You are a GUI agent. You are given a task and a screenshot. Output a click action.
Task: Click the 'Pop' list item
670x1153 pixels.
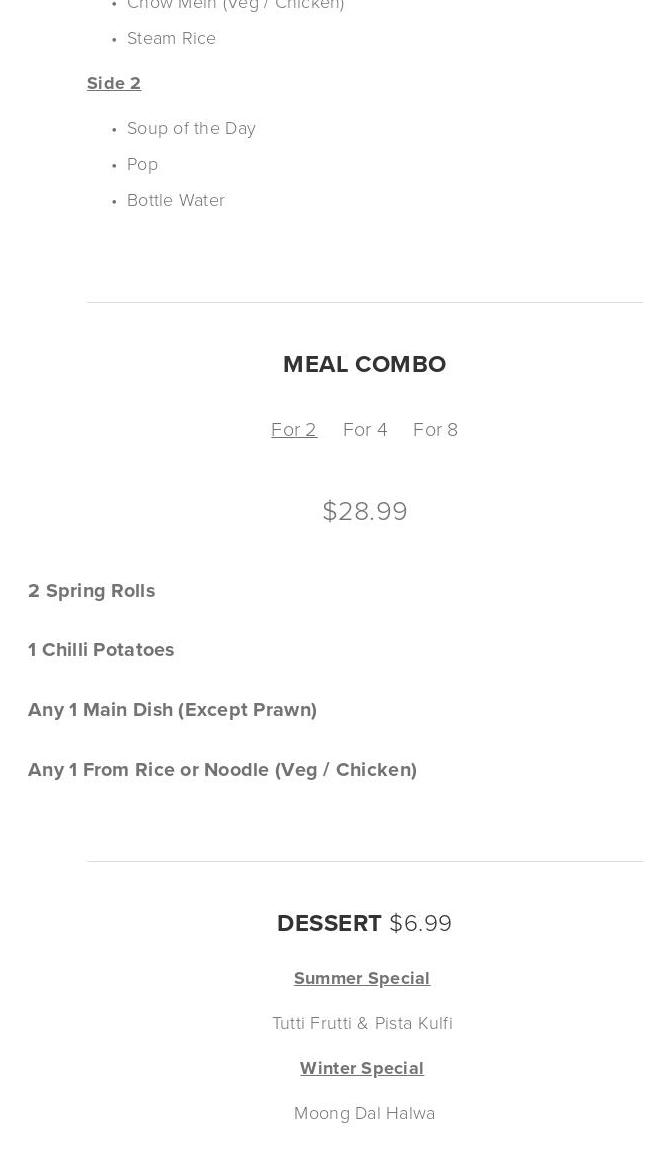click(x=143, y=165)
